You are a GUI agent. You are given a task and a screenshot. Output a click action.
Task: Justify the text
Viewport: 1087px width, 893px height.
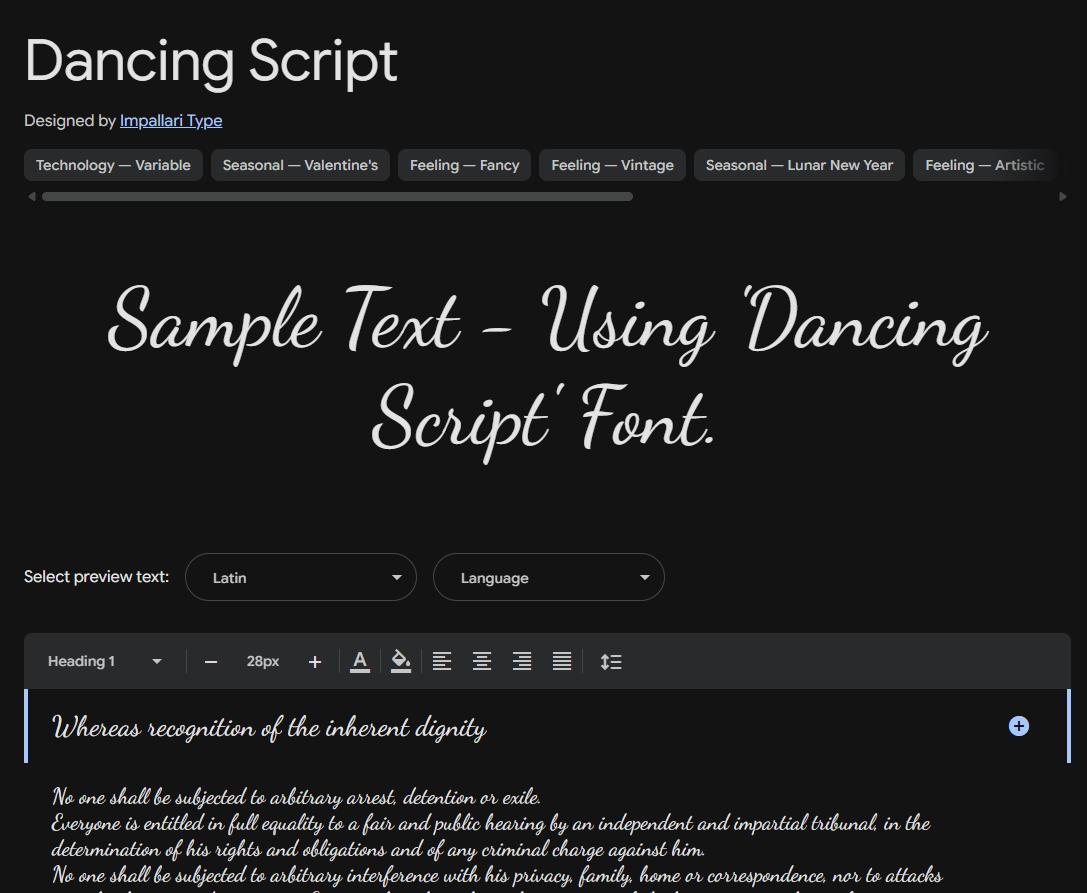click(x=562, y=661)
